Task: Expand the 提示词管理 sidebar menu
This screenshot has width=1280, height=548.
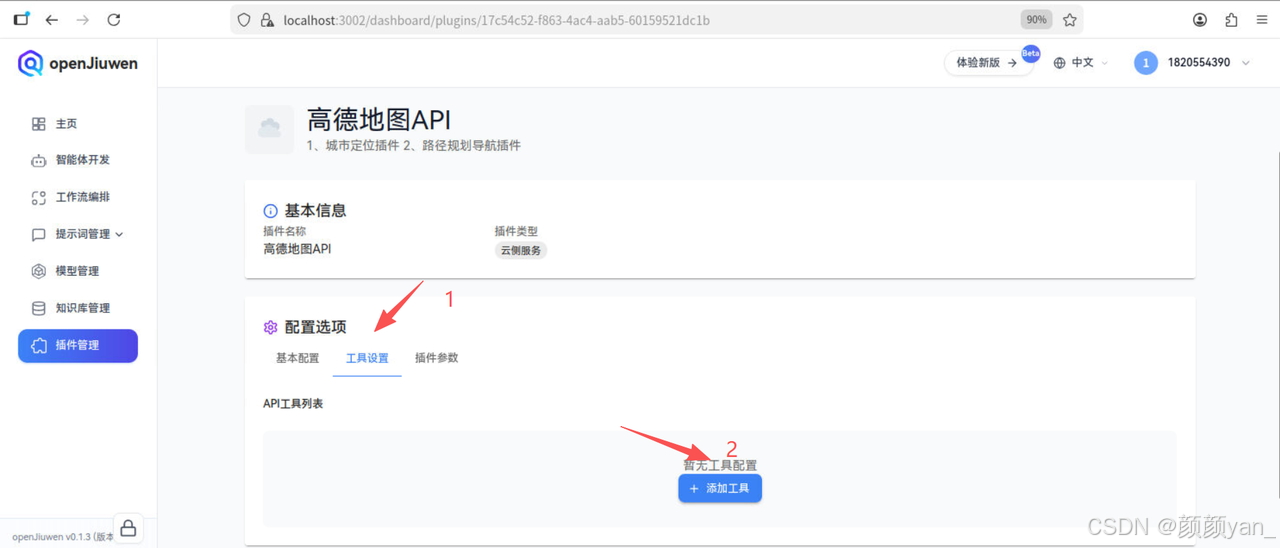Action: pos(78,234)
